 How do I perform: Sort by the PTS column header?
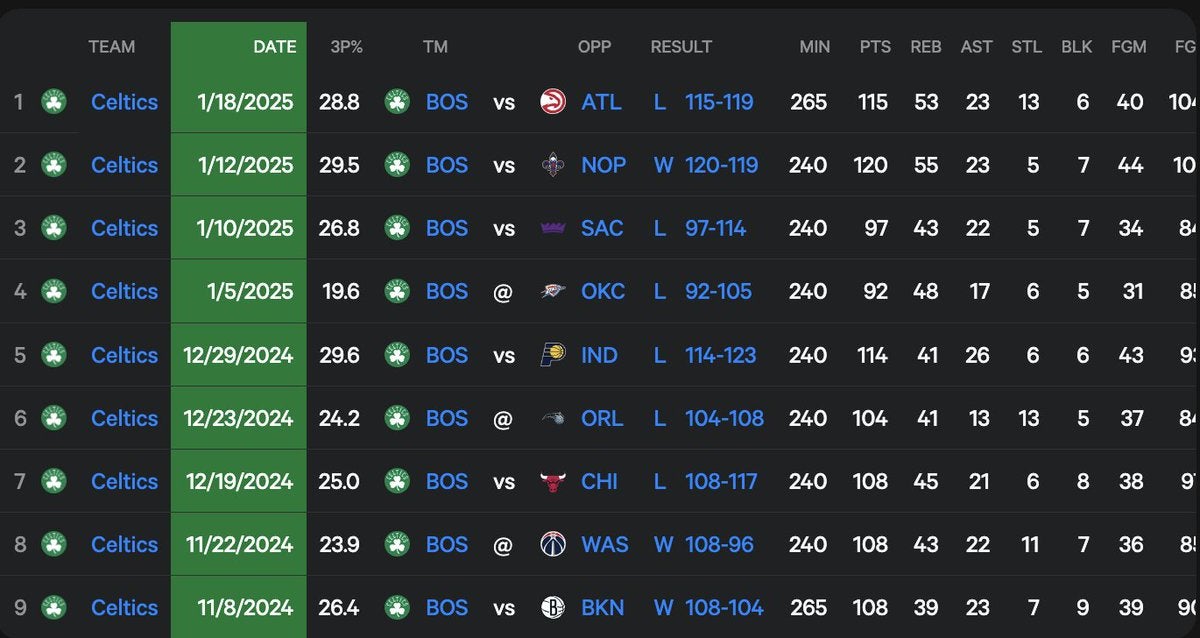pos(875,47)
